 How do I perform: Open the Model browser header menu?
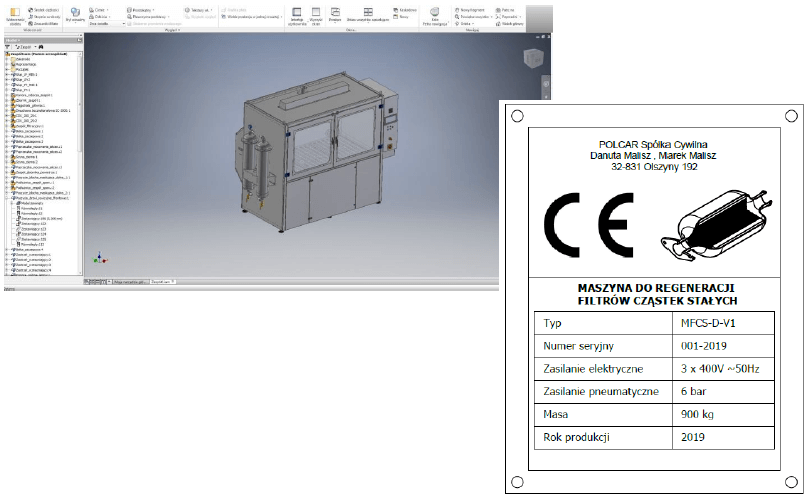tap(12, 40)
